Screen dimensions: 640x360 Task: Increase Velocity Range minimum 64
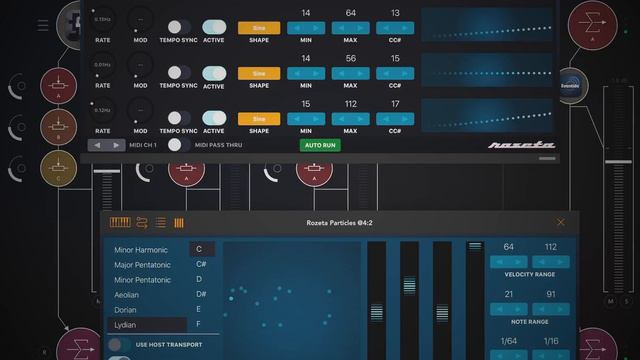pos(518,262)
